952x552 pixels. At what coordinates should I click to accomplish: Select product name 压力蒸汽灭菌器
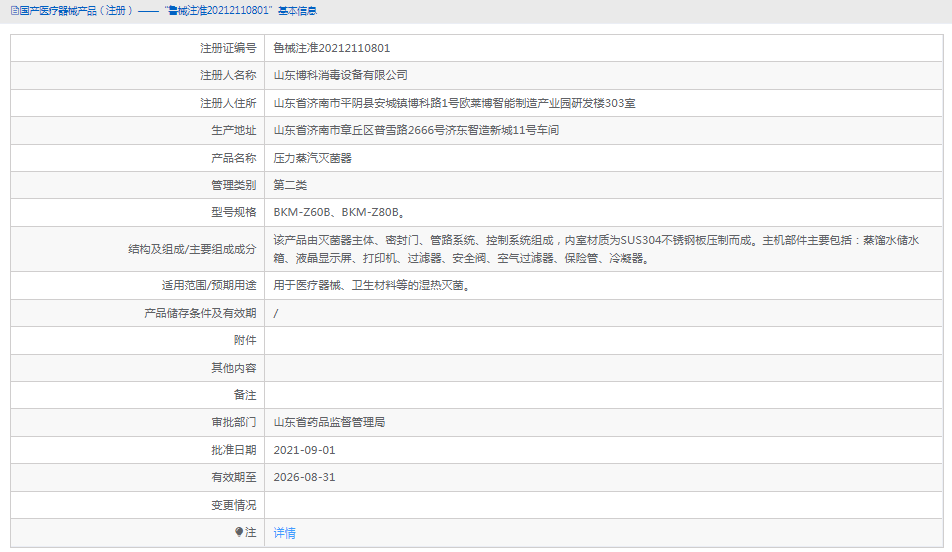coord(313,158)
